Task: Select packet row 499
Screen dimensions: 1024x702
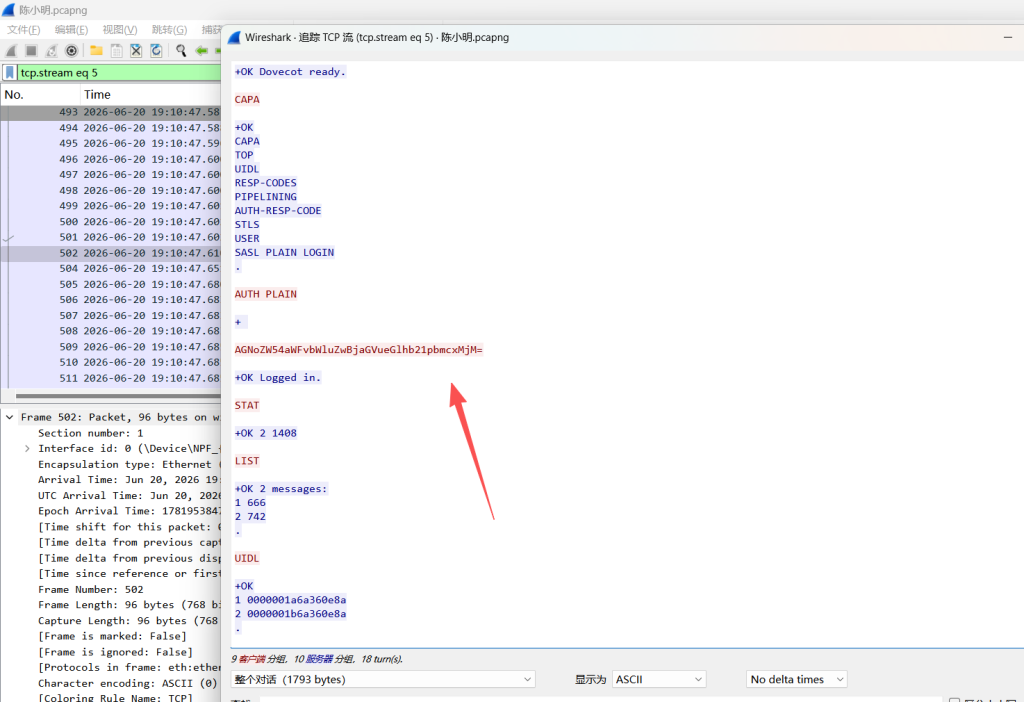Action: pyautogui.click(x=110, y=206)
